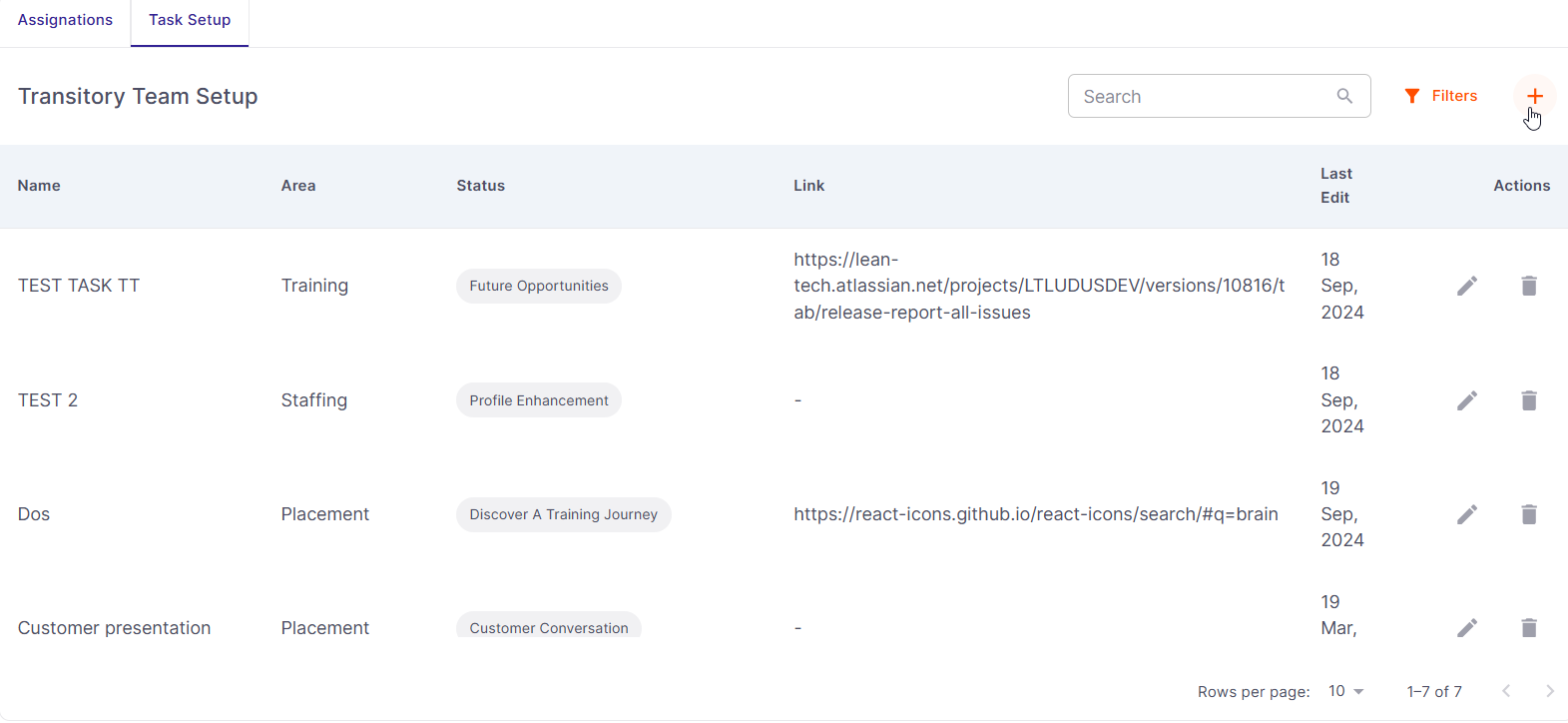The image size is (1568, 723).
Task: Open the Filters panel
Action: tap(1440, 96)
